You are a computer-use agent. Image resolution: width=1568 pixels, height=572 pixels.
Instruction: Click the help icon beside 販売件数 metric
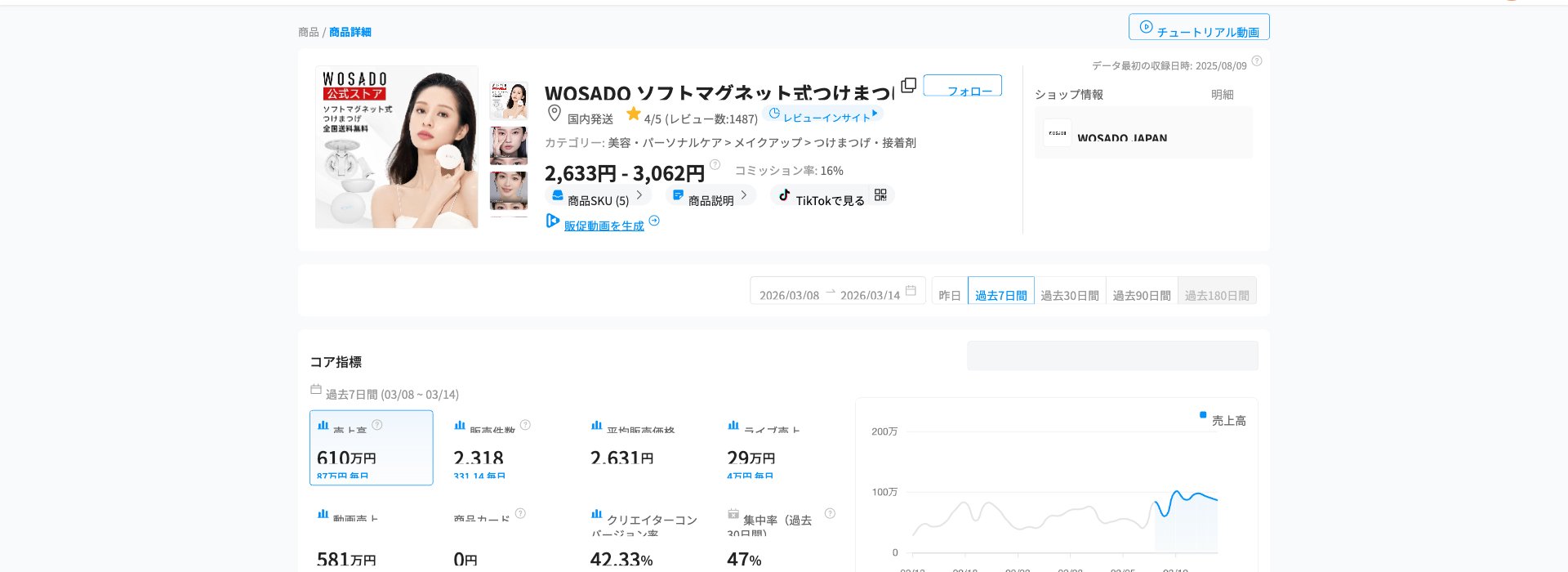525,424
